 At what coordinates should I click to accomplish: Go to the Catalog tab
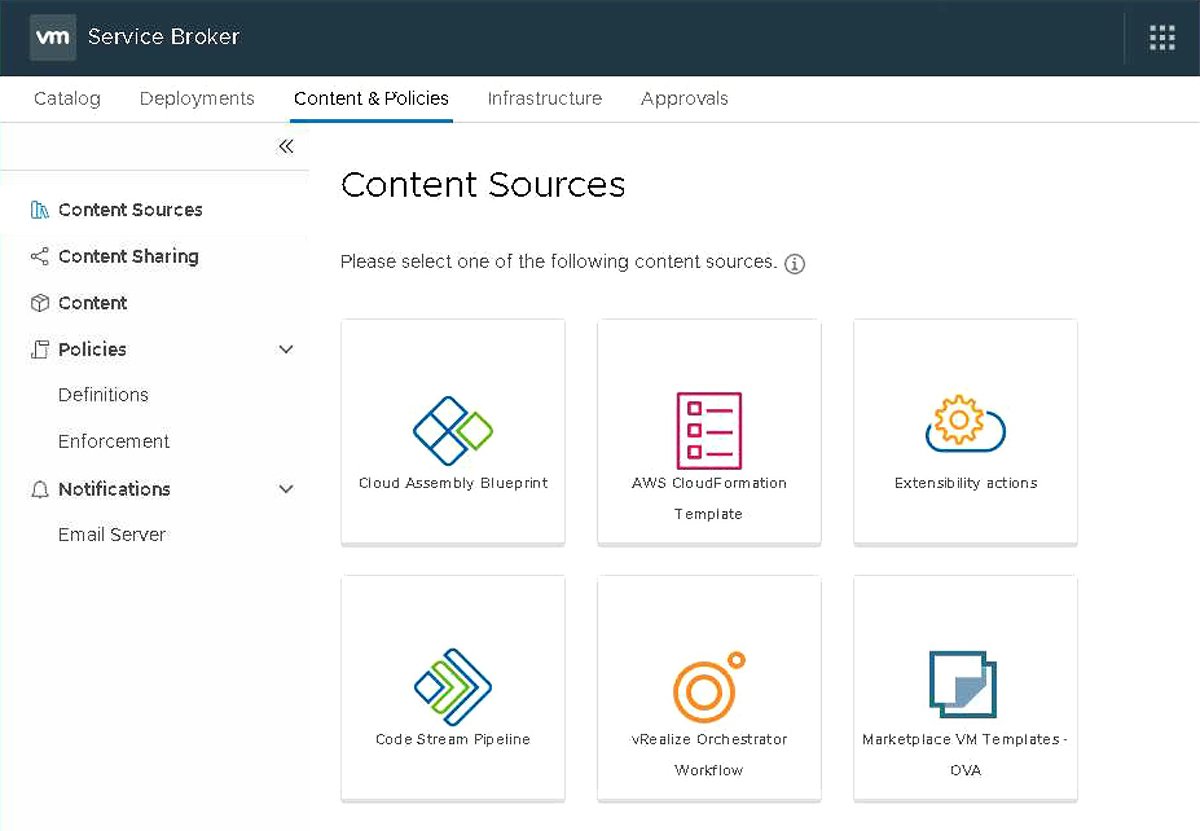[x=67, y=98]
